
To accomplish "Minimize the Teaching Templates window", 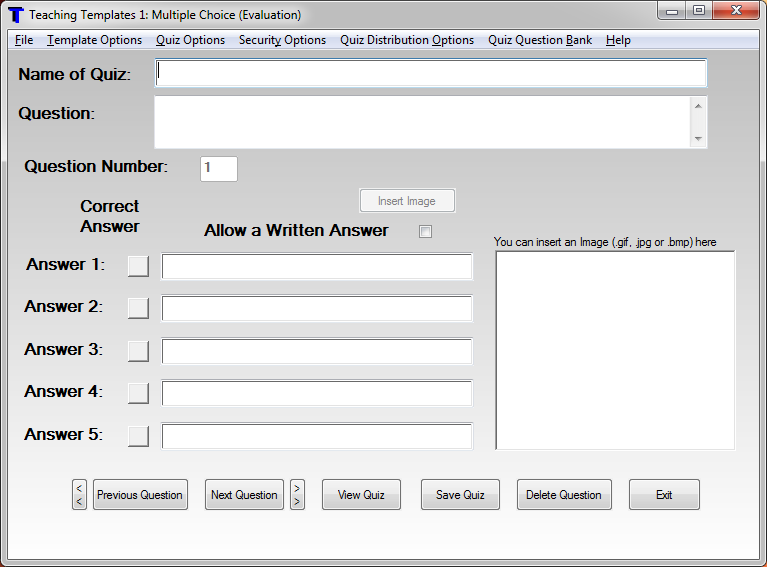I will coord(672,11).
